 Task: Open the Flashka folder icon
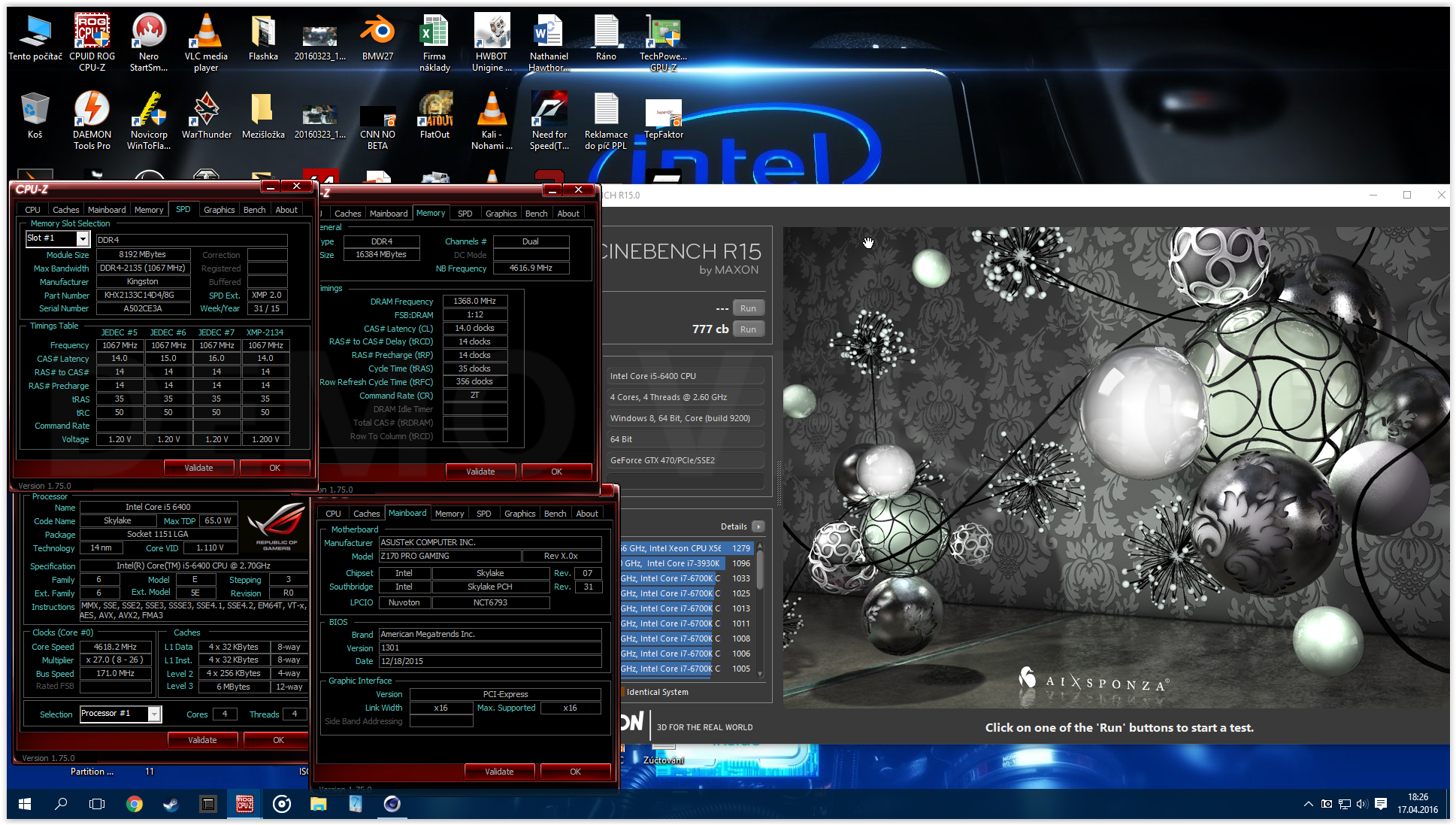(263, 38)
